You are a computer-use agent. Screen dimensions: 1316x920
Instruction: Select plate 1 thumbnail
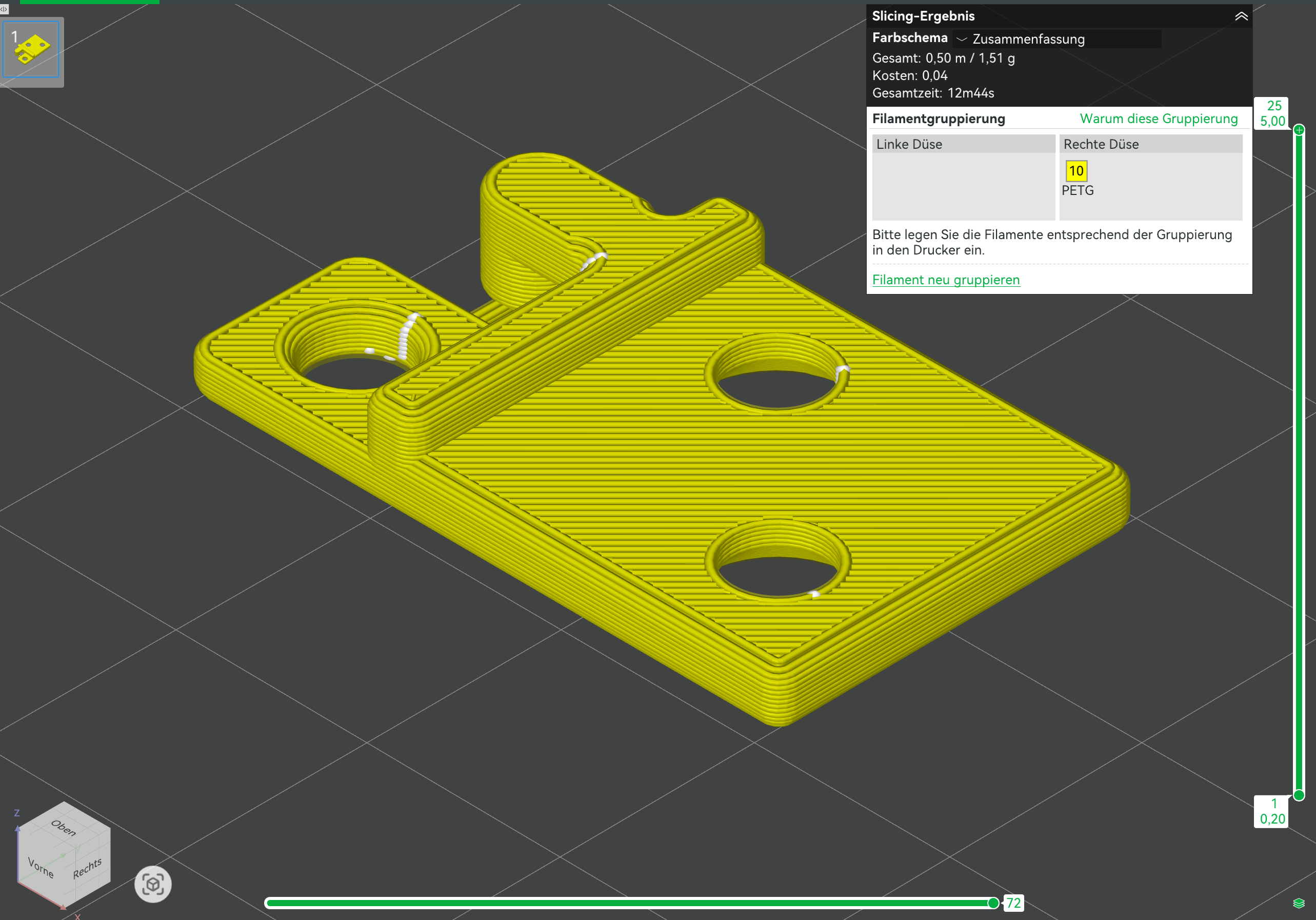[31, 50]
